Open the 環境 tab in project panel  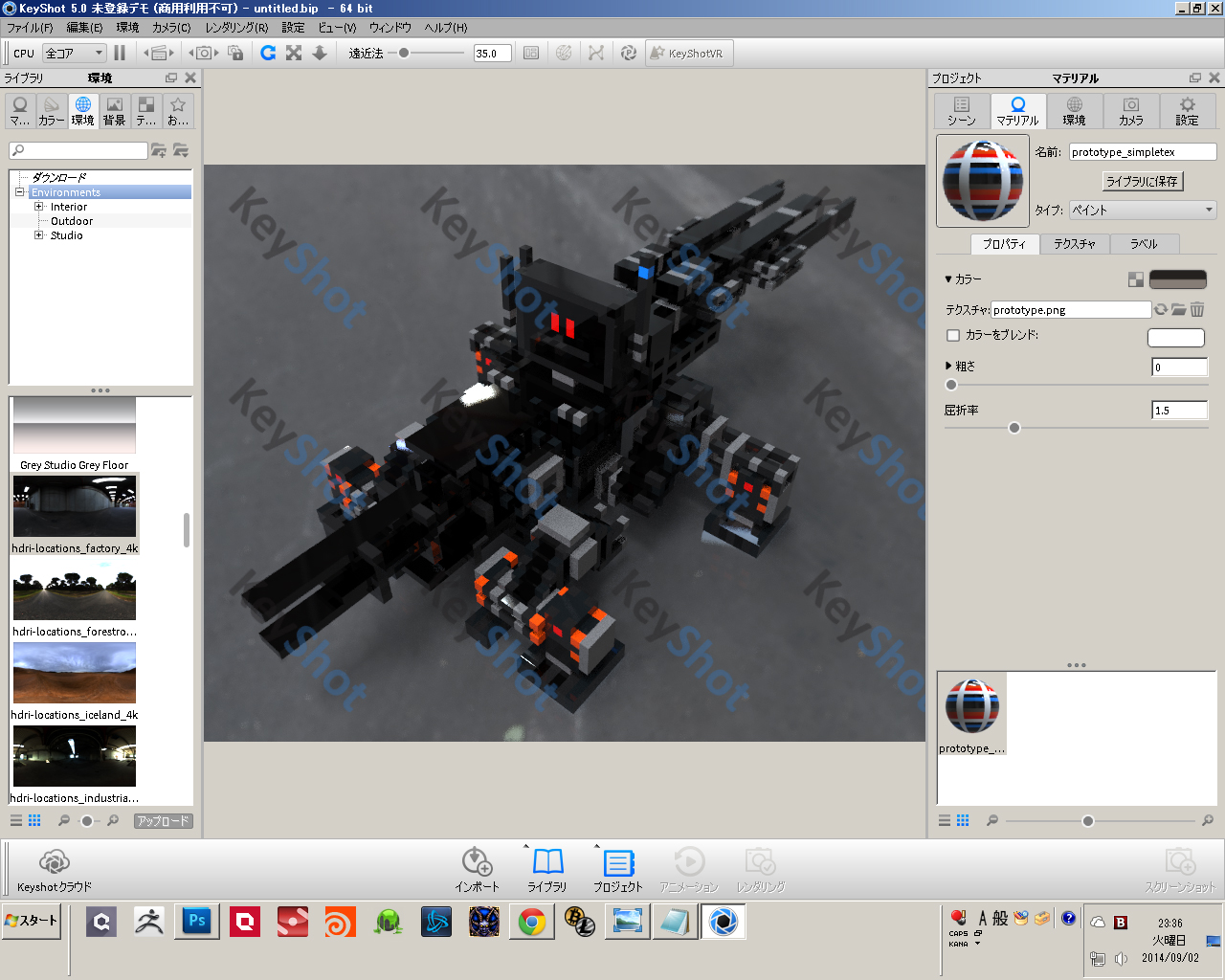pos(1075,111)
